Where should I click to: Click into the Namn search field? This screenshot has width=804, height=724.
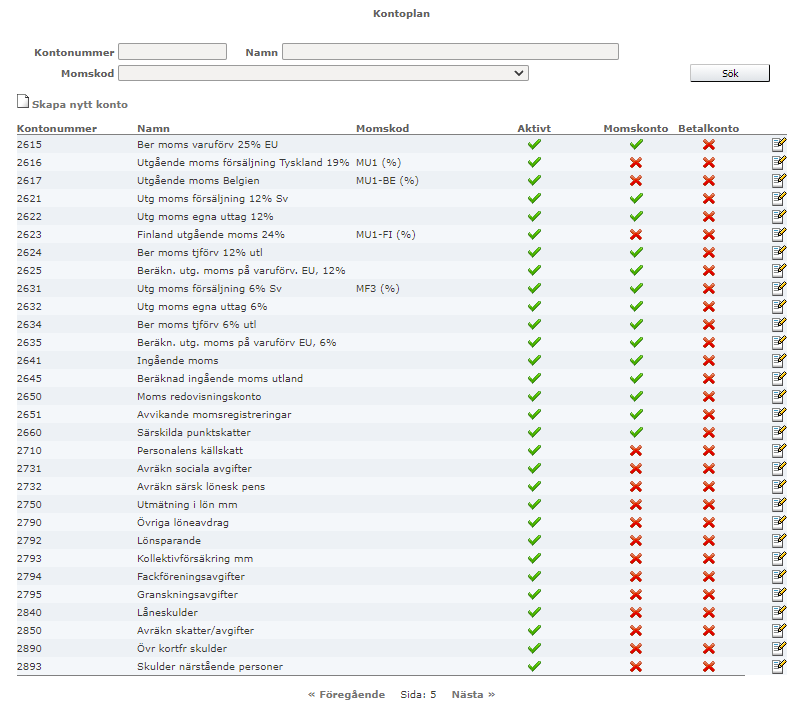(450, 52)
